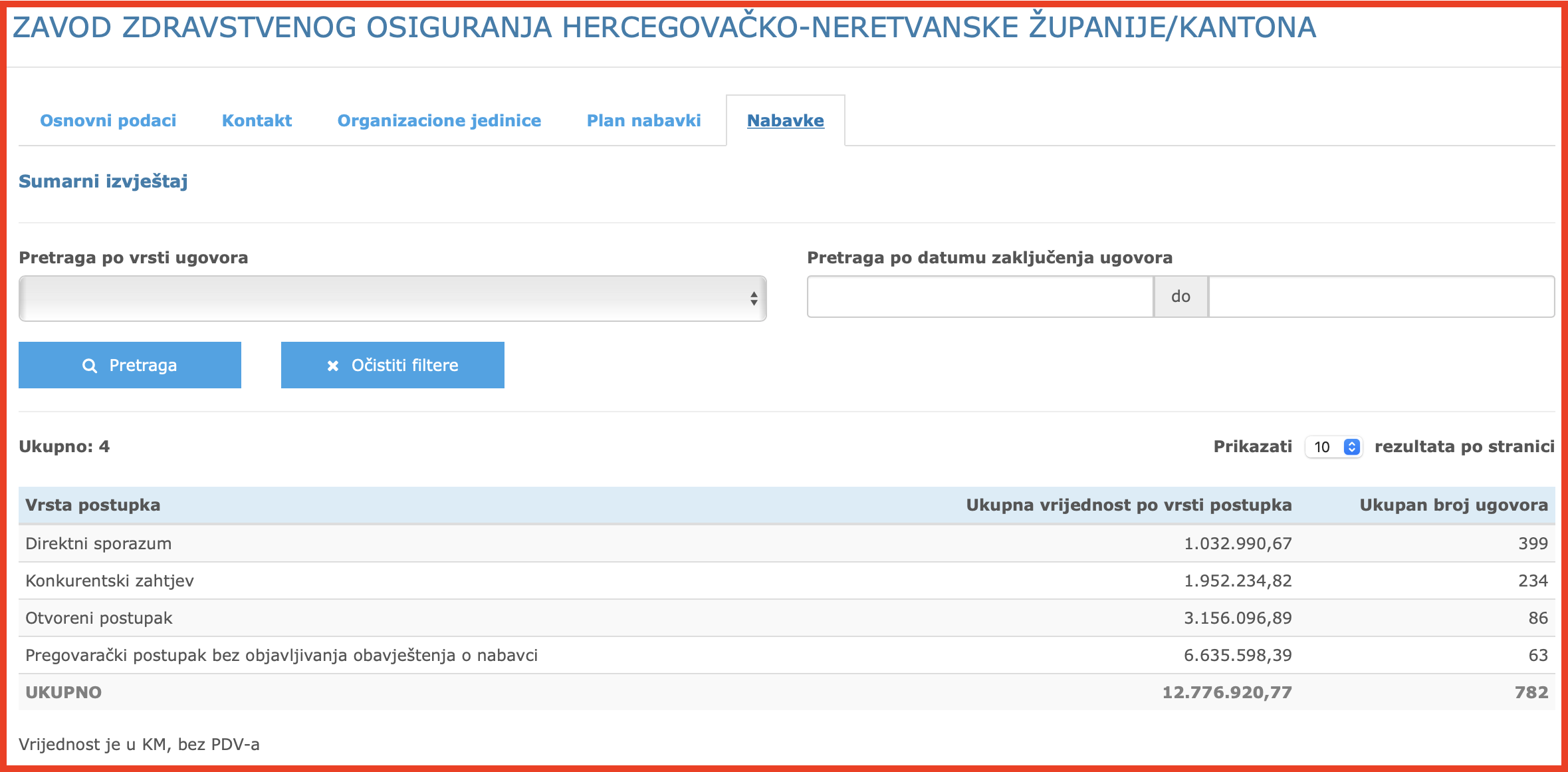Click the Vrijednost je u KM, bez PDV-a note
Viewport: 1568px width, 772px height.
pos(139,745)
